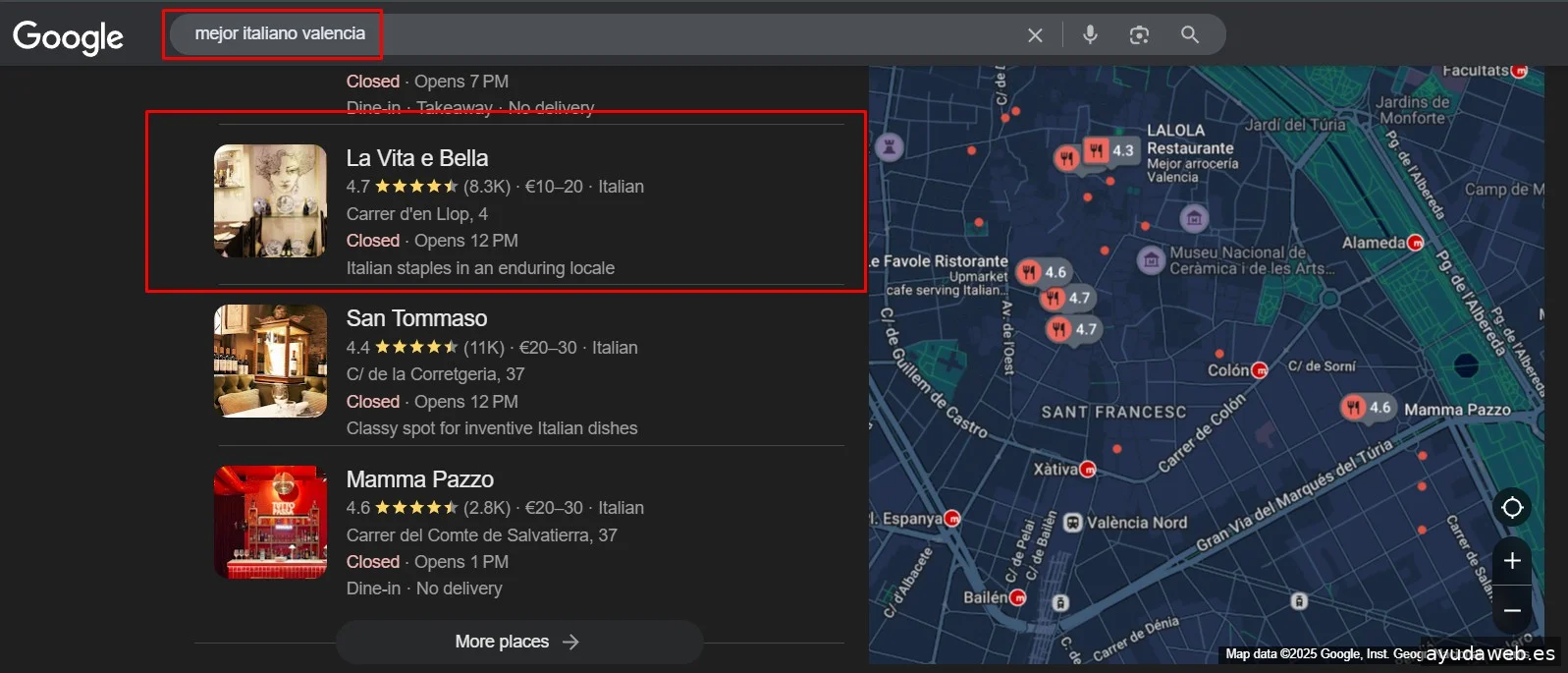The height and width of the screenshot is (673, 1568).
Task: Open the La Vita e Bella listing
Action: pyautogui.click(x=416, y=158)
